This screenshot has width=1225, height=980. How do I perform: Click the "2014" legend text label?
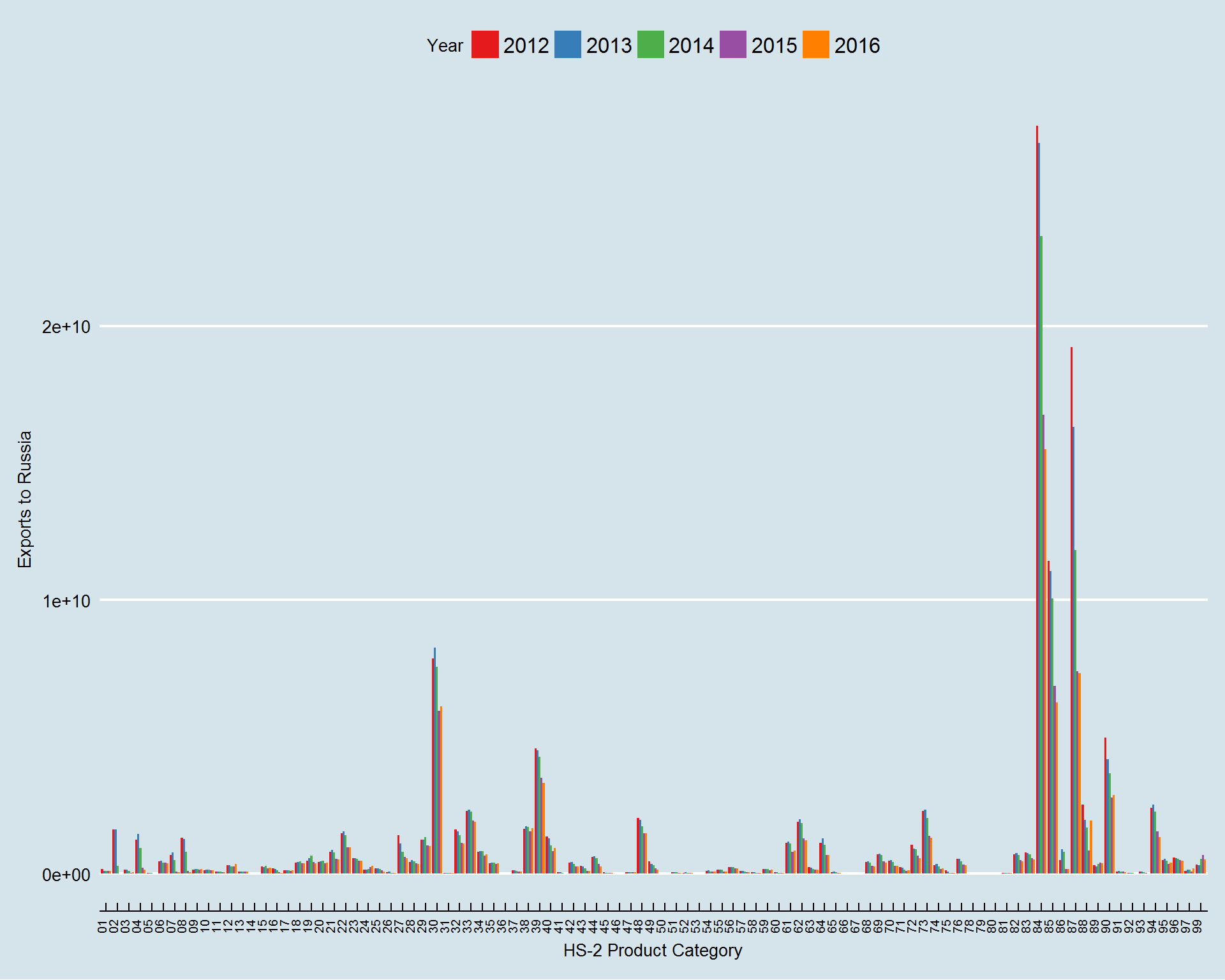coord(691,46)
